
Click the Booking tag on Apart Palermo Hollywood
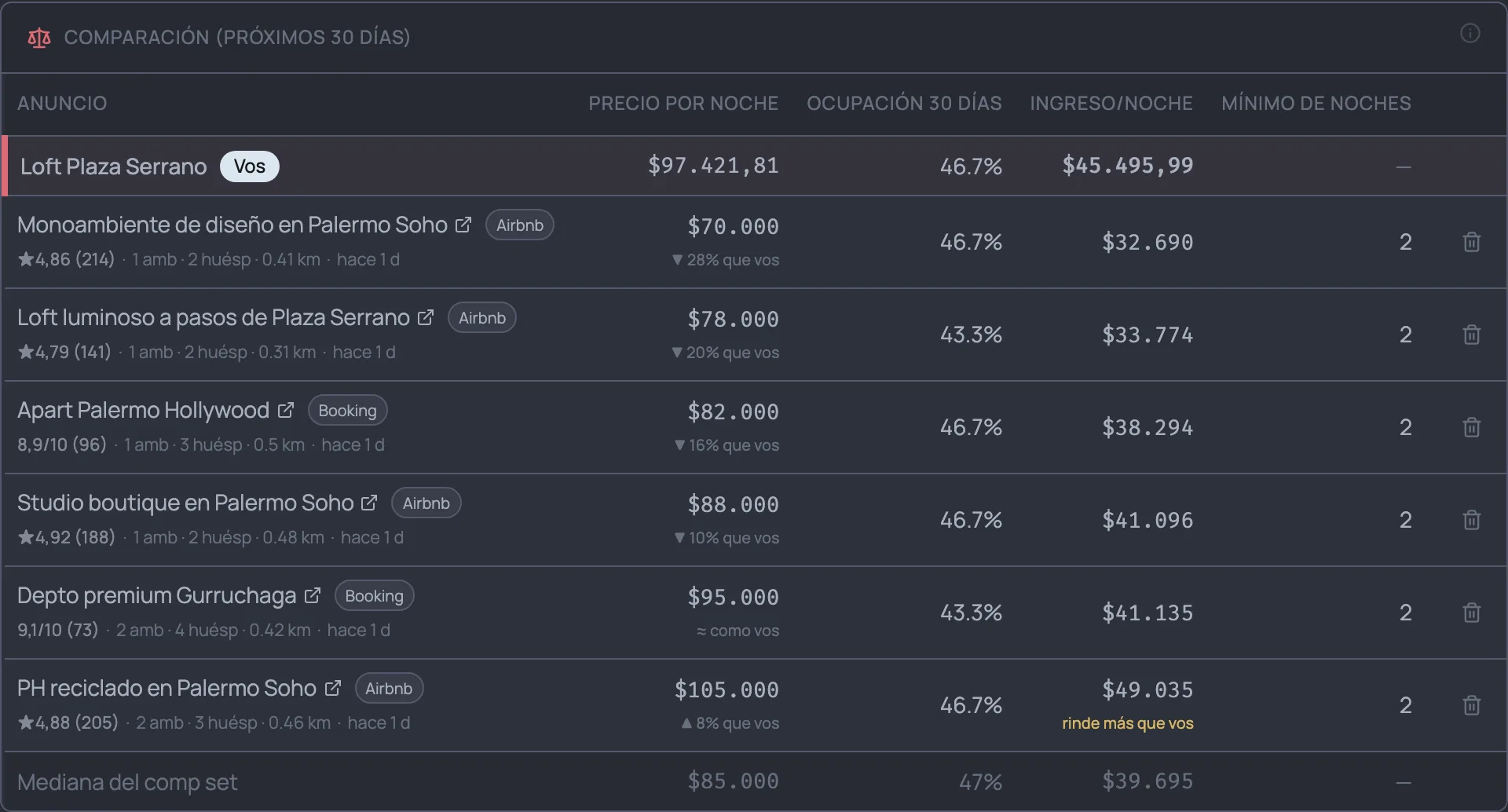[x=347, y=411]
